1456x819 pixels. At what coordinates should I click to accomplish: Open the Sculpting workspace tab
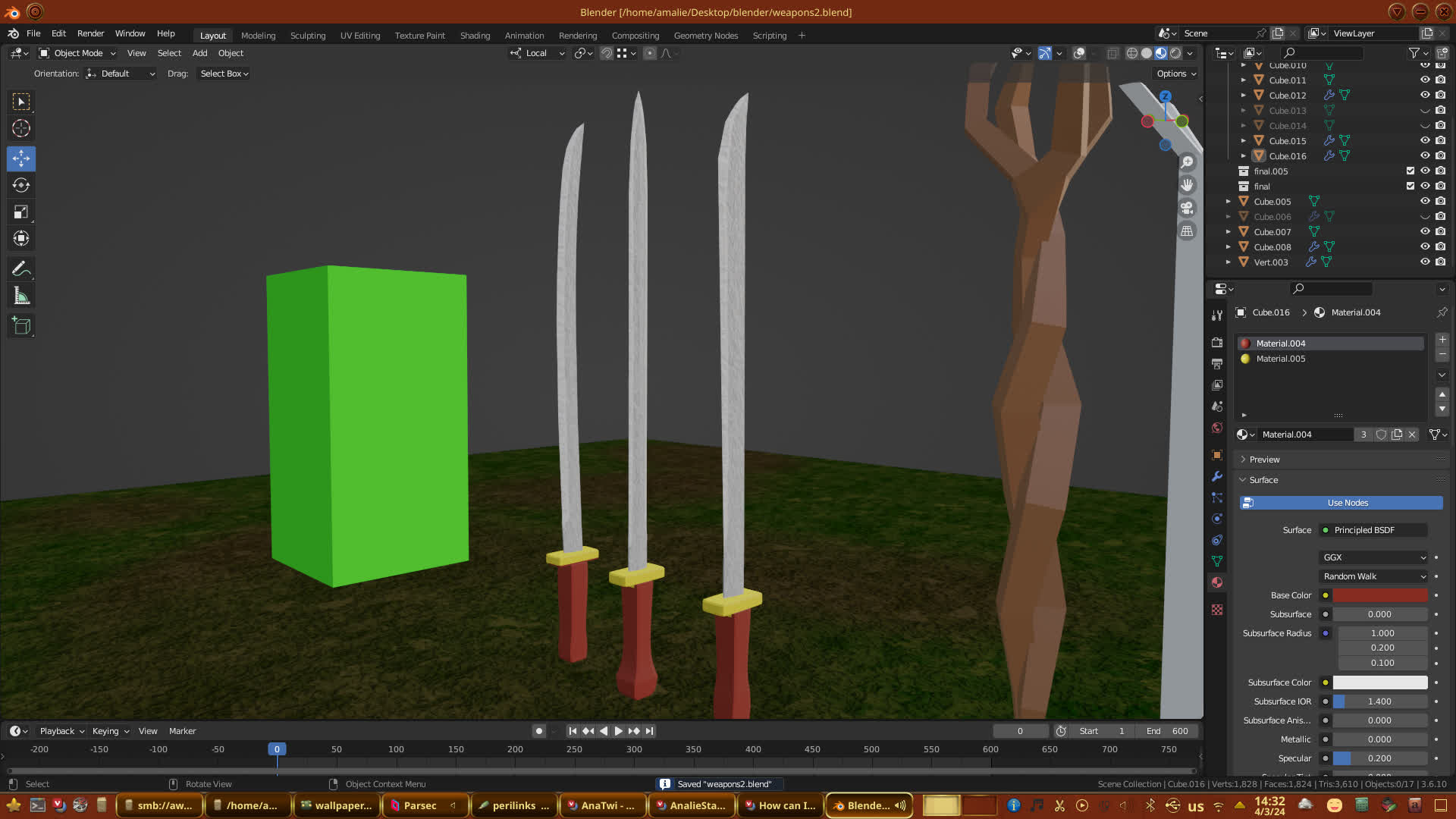[307, 36]
